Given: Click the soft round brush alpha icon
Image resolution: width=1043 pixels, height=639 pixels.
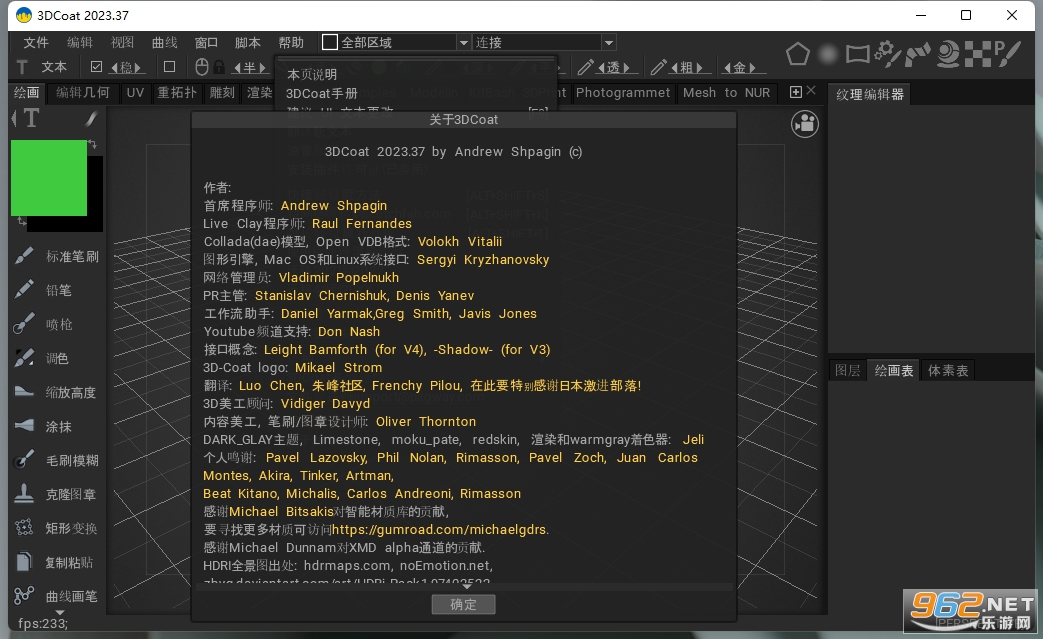Looking at the screenshot, I should 827,55.
